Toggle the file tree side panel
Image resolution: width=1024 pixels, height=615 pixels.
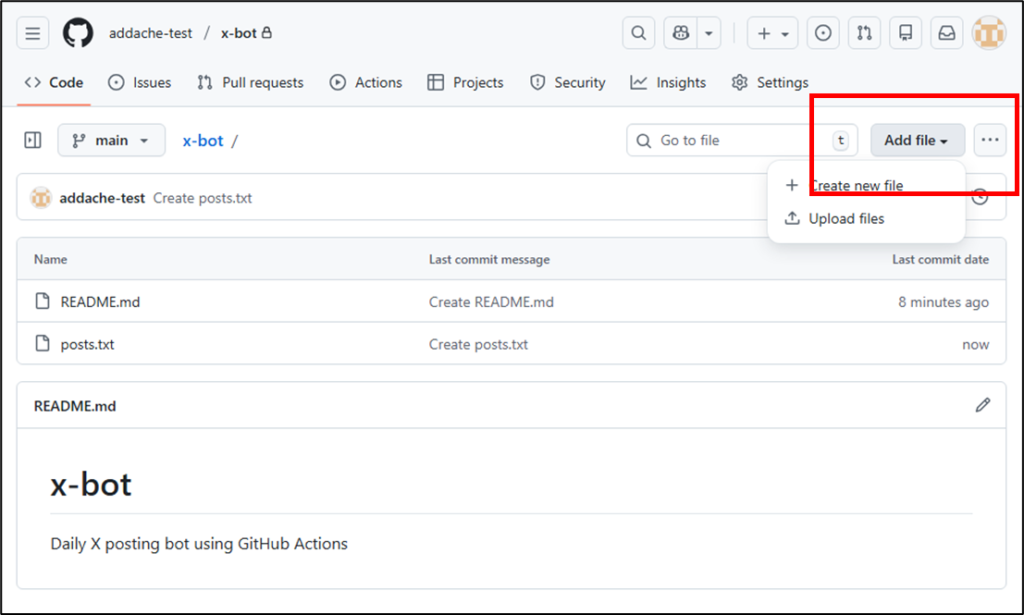[33, 140]
